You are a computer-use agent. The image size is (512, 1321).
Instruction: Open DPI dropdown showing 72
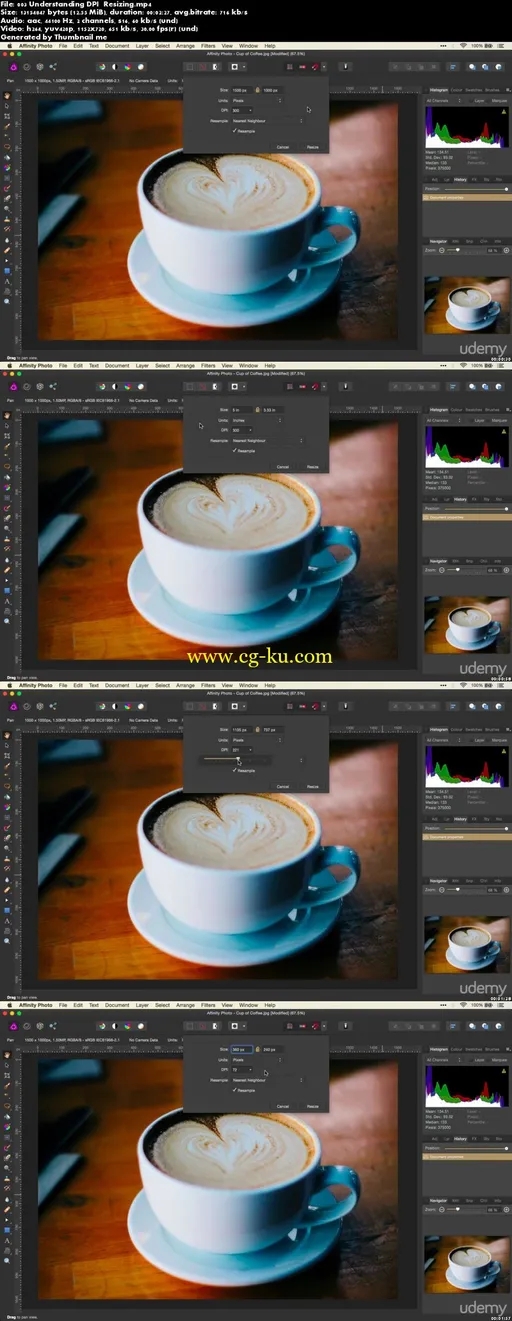[x=242, y=1070]
